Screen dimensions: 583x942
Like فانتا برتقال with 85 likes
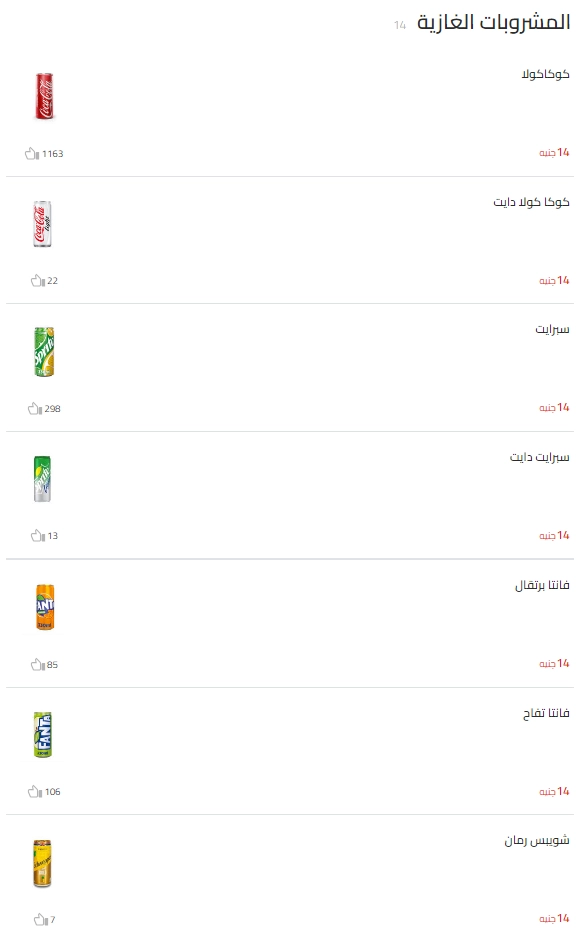click(37, 664)
